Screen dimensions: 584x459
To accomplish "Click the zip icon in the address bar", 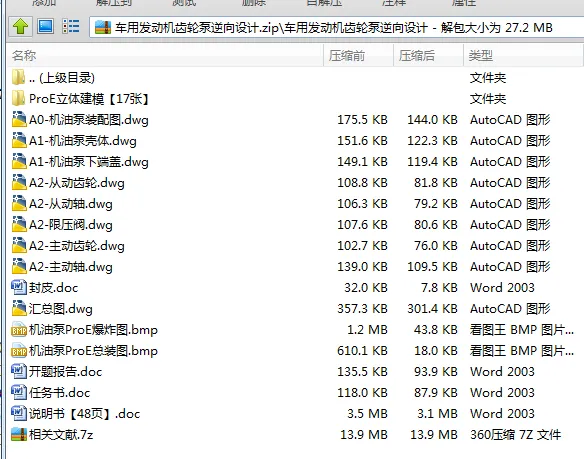I will (103, 27).
